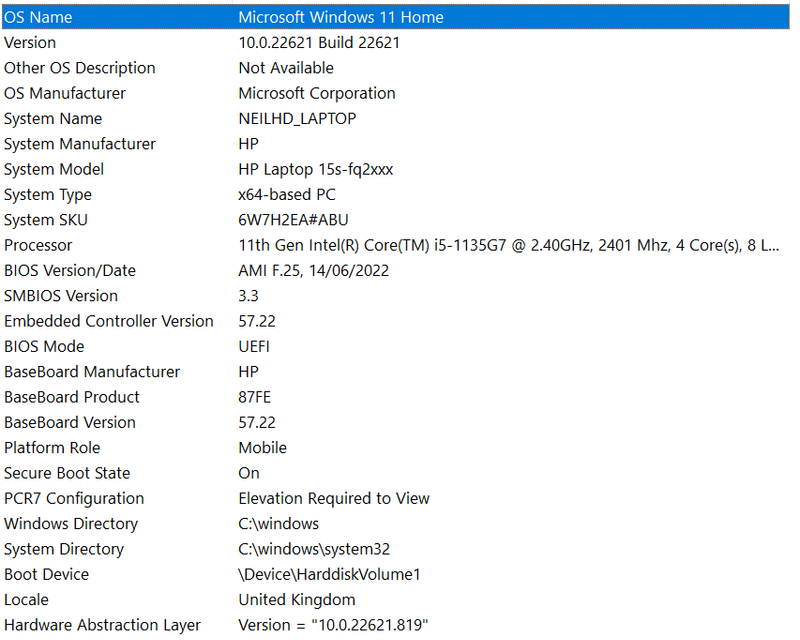This screenshot has width=800, height=640.
Task: Select the BIOS Version/Date label
Action: click(x=70, y=270)
